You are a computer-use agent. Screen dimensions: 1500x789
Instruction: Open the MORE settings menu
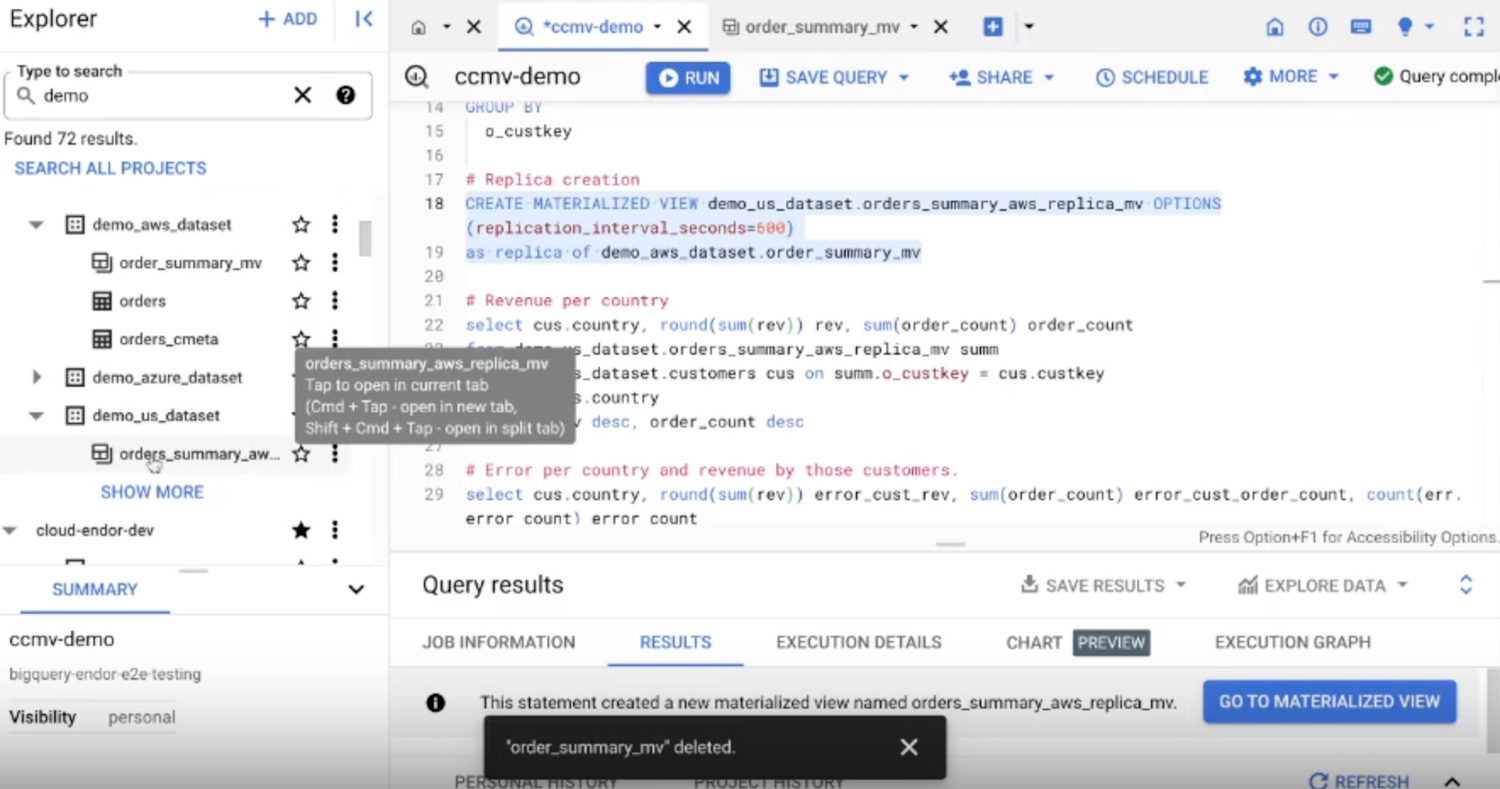[1291, 77]
